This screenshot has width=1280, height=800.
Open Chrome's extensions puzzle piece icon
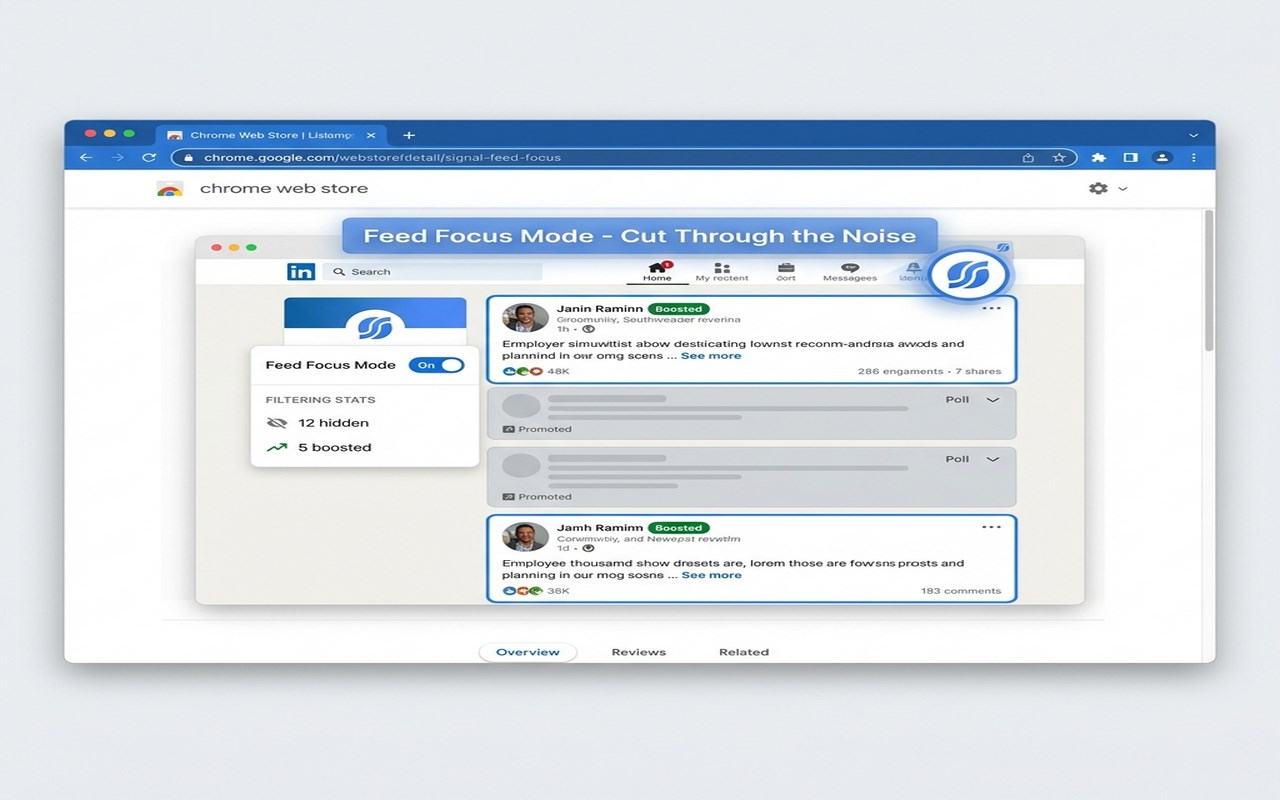1098,157
